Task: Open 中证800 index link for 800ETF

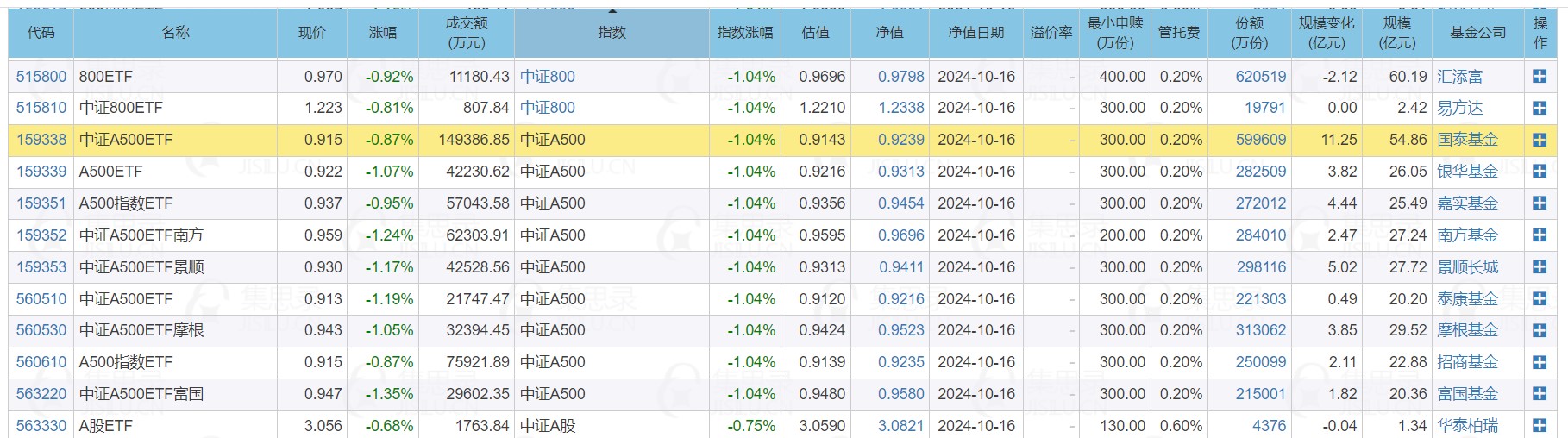Action: [548, 77]
